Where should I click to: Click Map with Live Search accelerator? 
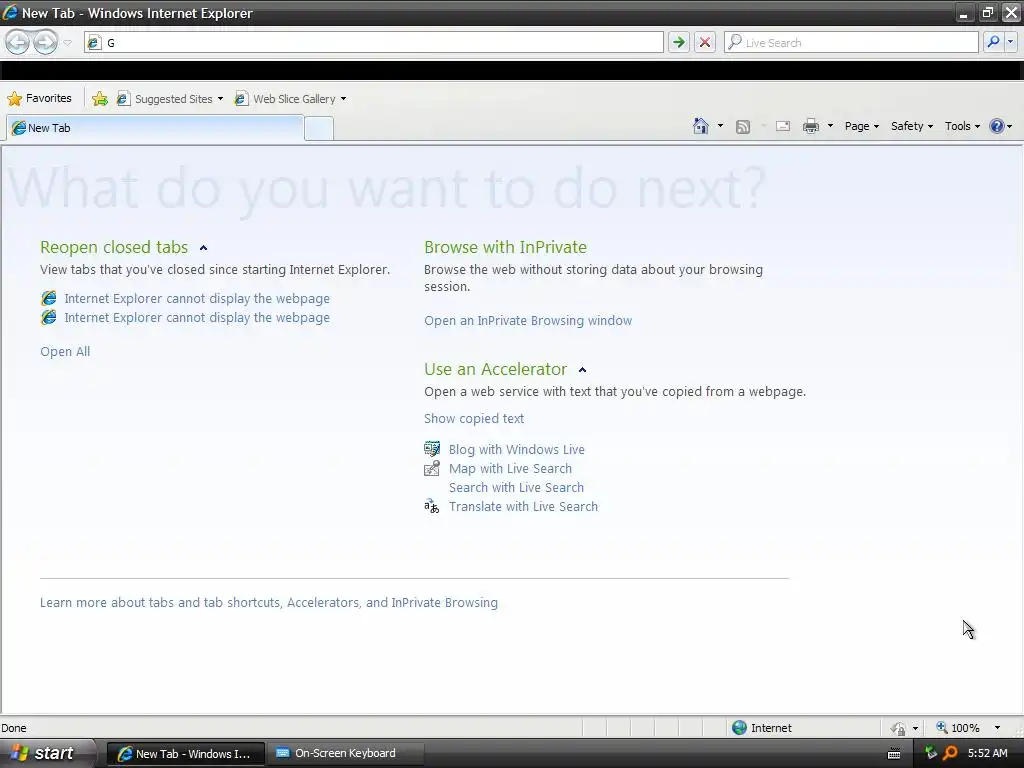[510, 468]
